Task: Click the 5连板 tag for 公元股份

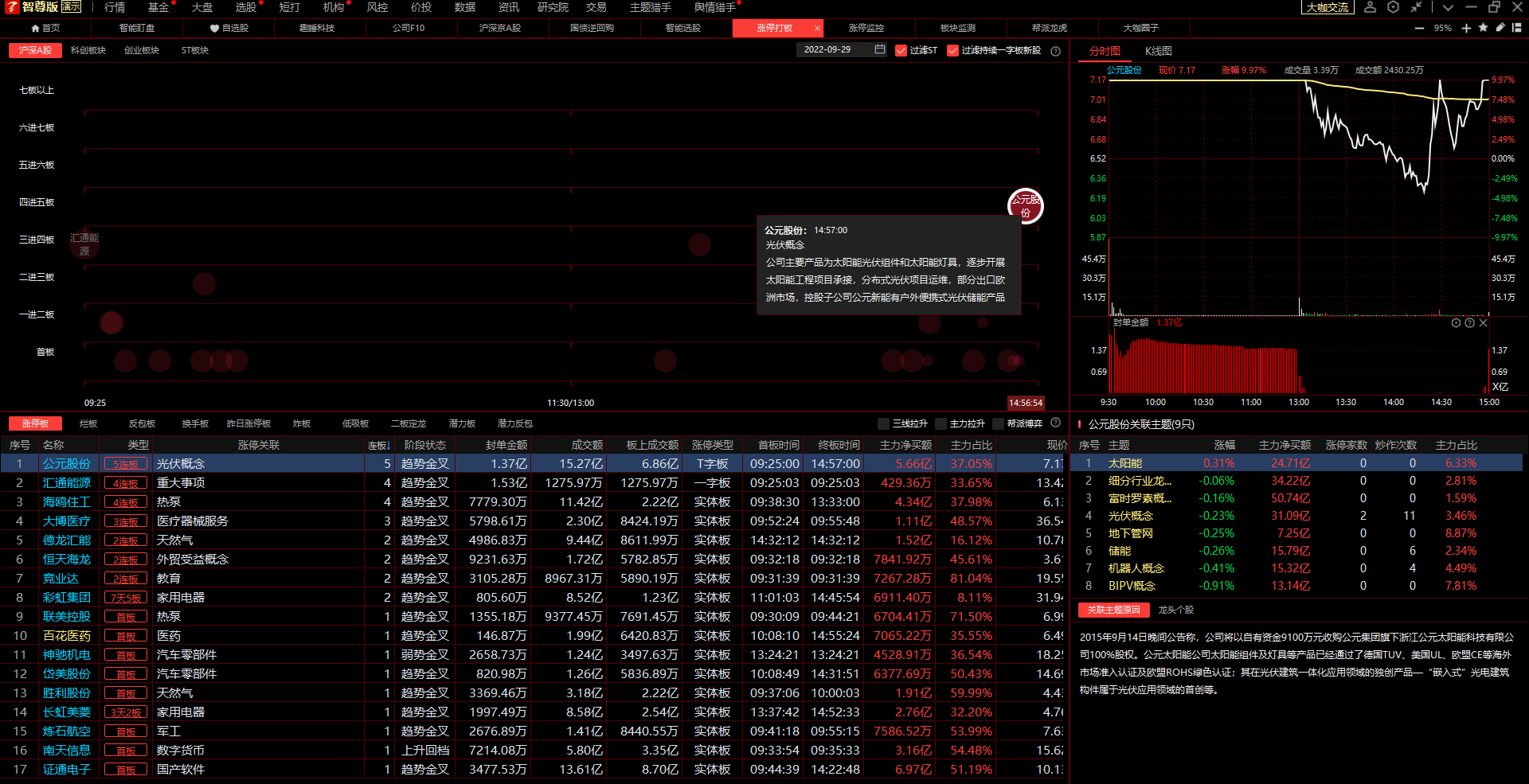Action: click(126, 464)
